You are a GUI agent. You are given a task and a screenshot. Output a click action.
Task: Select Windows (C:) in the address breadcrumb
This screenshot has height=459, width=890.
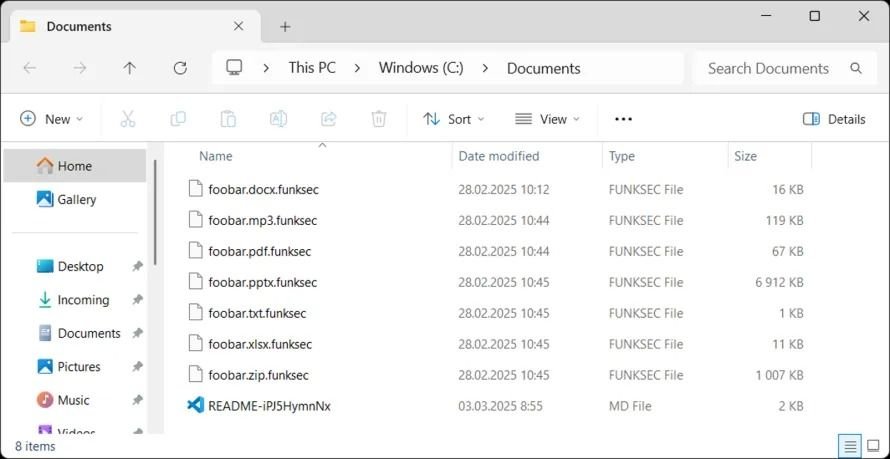point(421,68)
